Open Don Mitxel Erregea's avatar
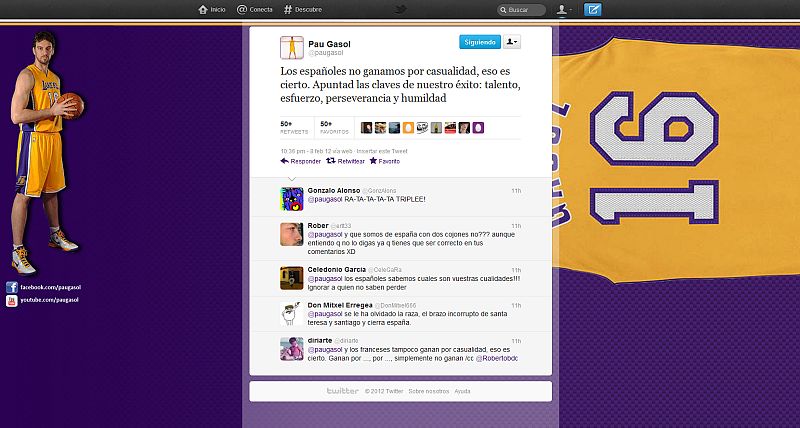The height and width of the screenshot is (428, 800). (290, 313)
